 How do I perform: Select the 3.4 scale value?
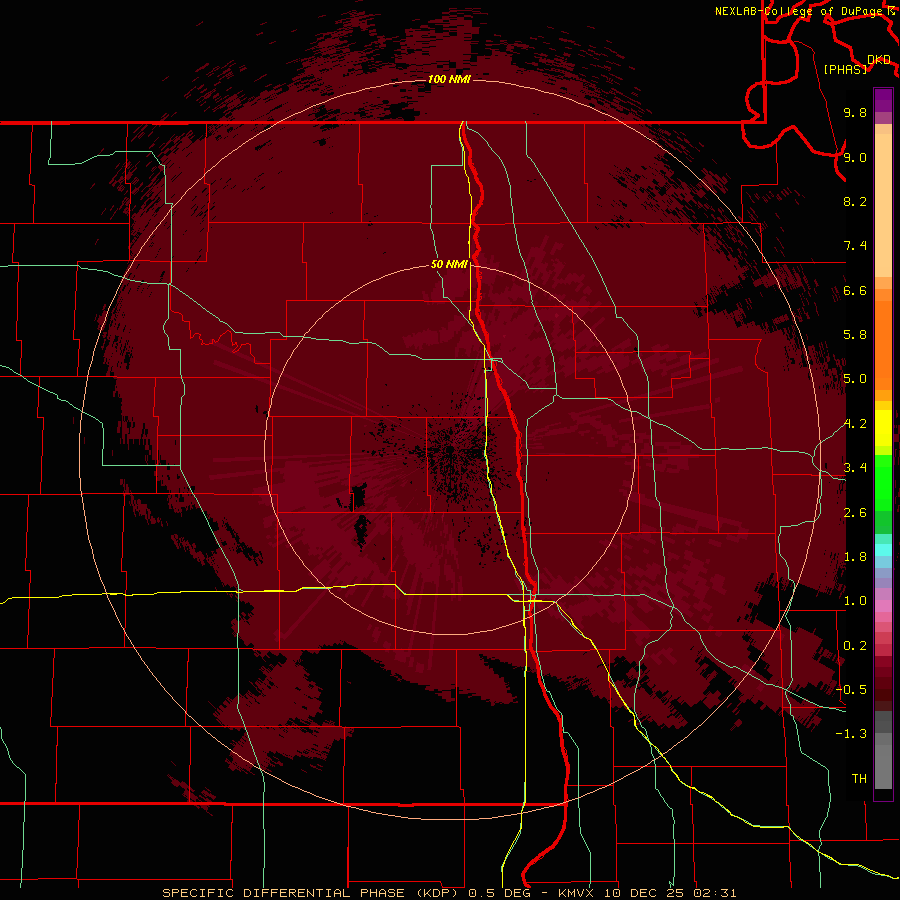855,468
